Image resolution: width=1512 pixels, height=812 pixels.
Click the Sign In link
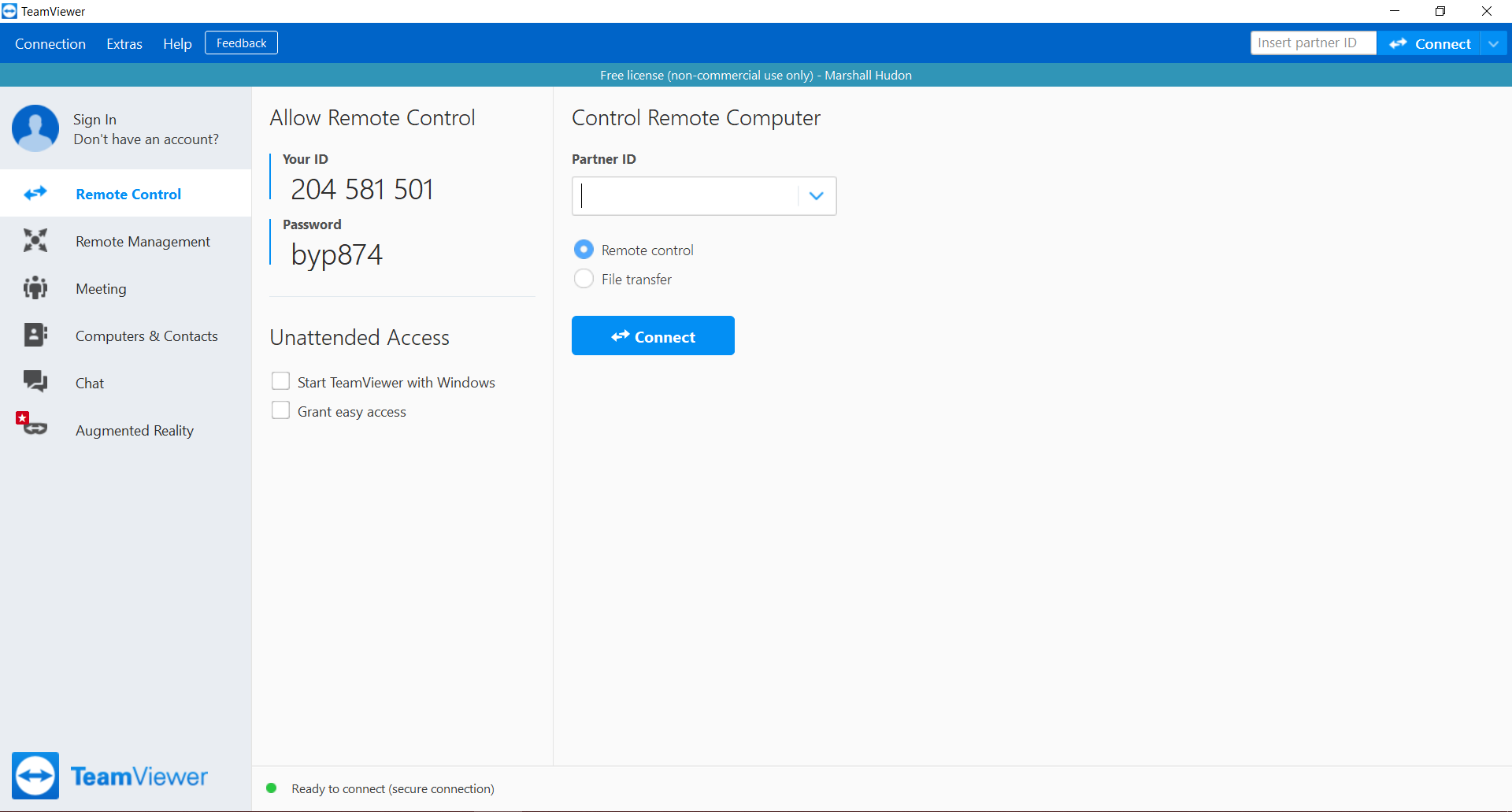click(94, 119)
